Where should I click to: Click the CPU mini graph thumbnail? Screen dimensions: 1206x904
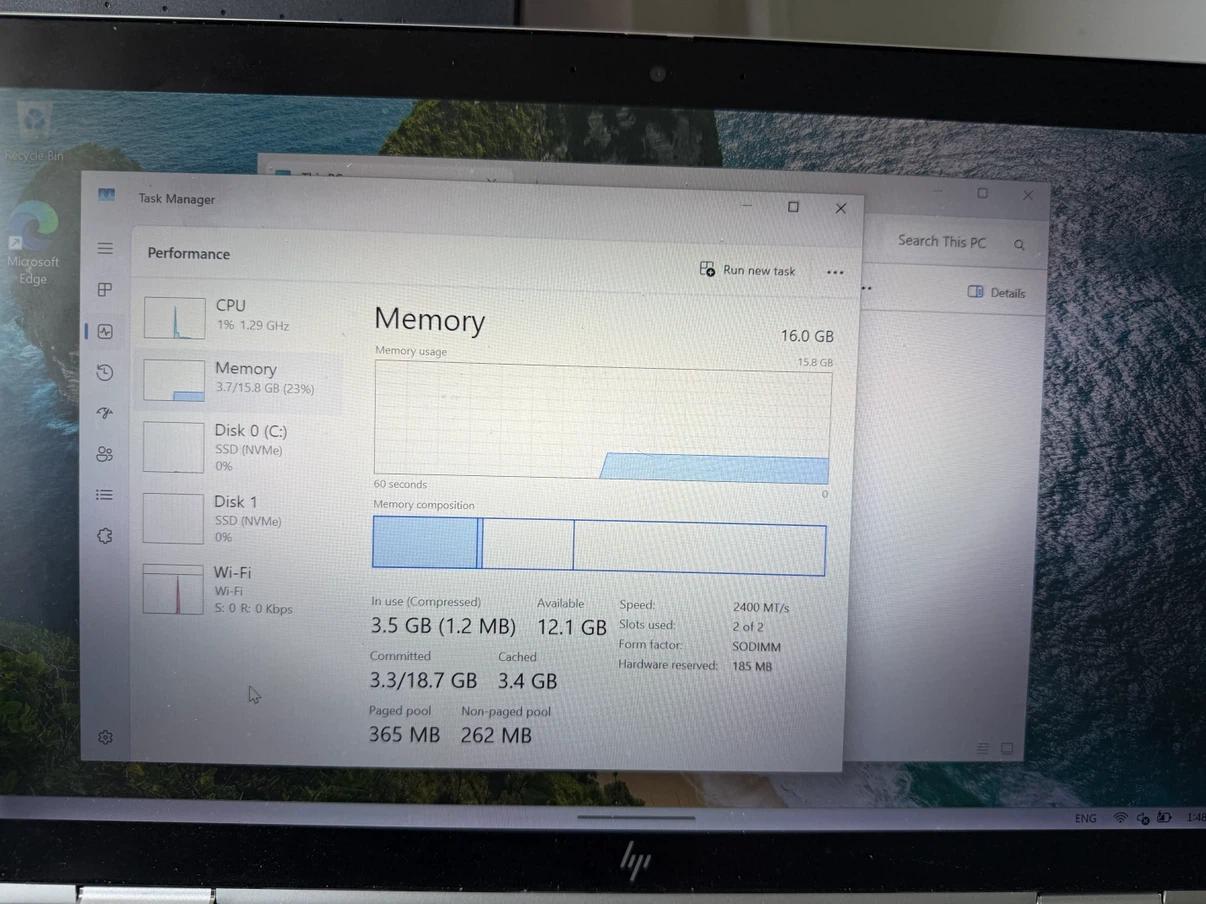click(x=174, y=318)
